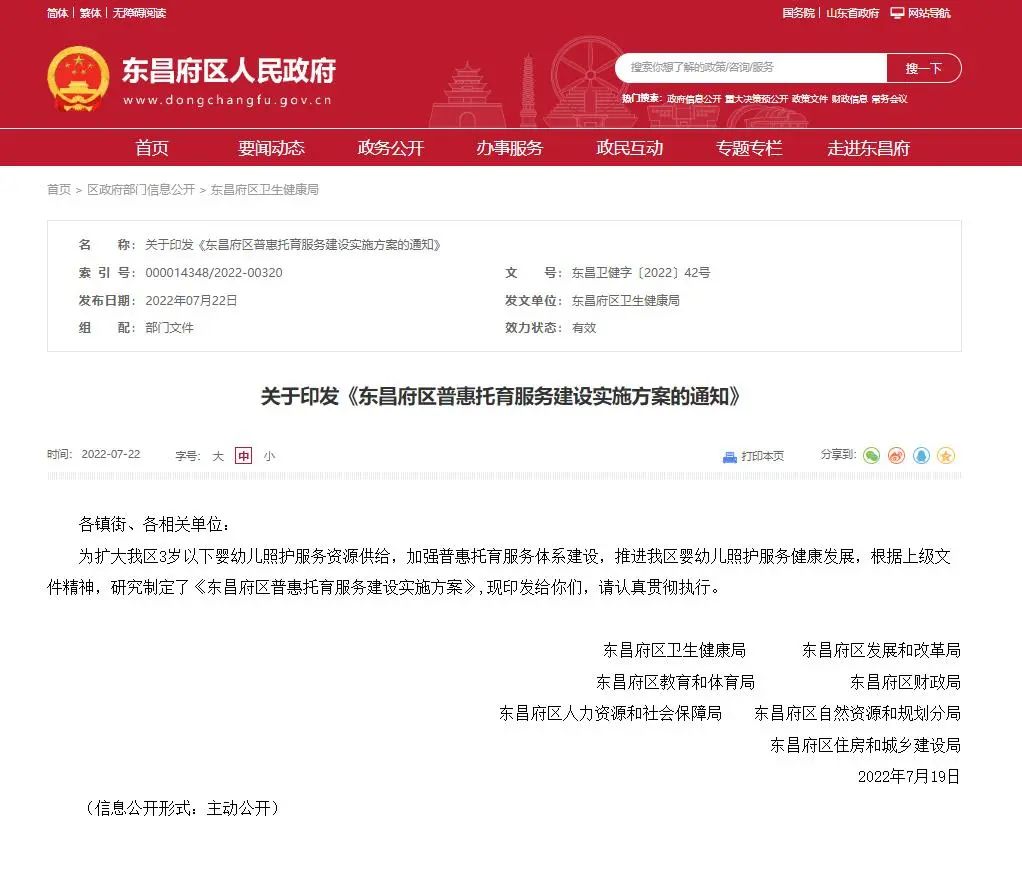Click signatory 东昌府区住房和城乡建设局

tap(866, 744)
